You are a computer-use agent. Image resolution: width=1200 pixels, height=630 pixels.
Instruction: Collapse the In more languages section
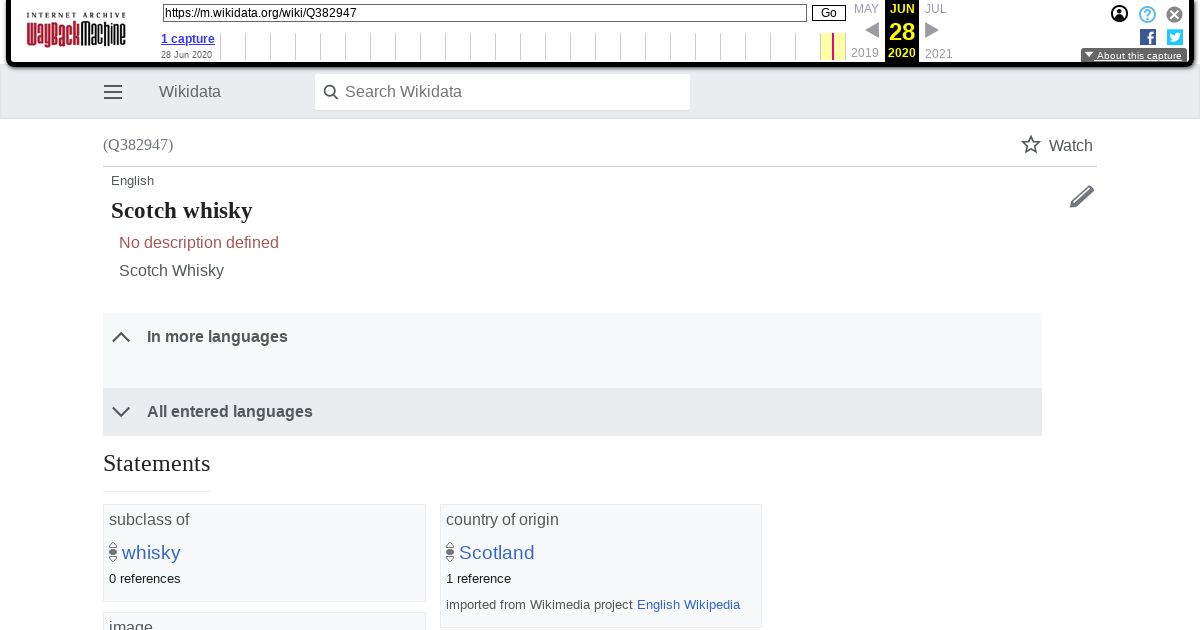pyautogui.click(x=572, y=337)
